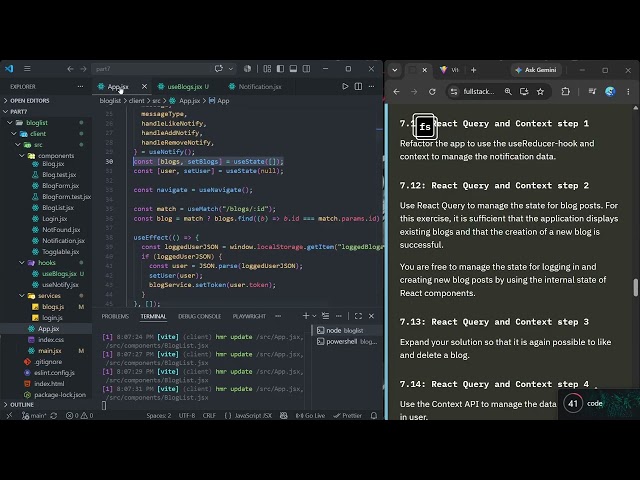Open Togglable.jsx in the Explorer
This screenshot has width=640, height=480.
pyautogui.click(x=60, y=251)
